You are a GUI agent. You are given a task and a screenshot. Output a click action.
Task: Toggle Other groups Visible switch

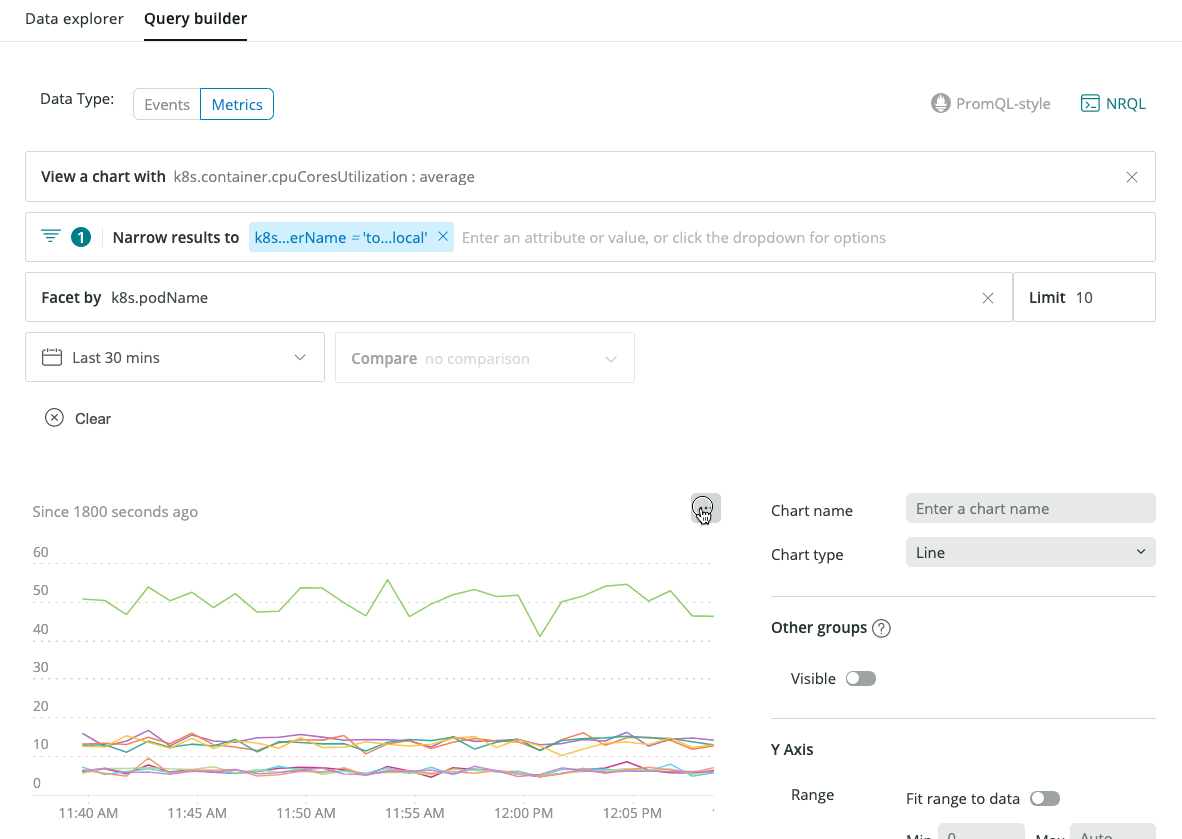click(x=860, y=679)
